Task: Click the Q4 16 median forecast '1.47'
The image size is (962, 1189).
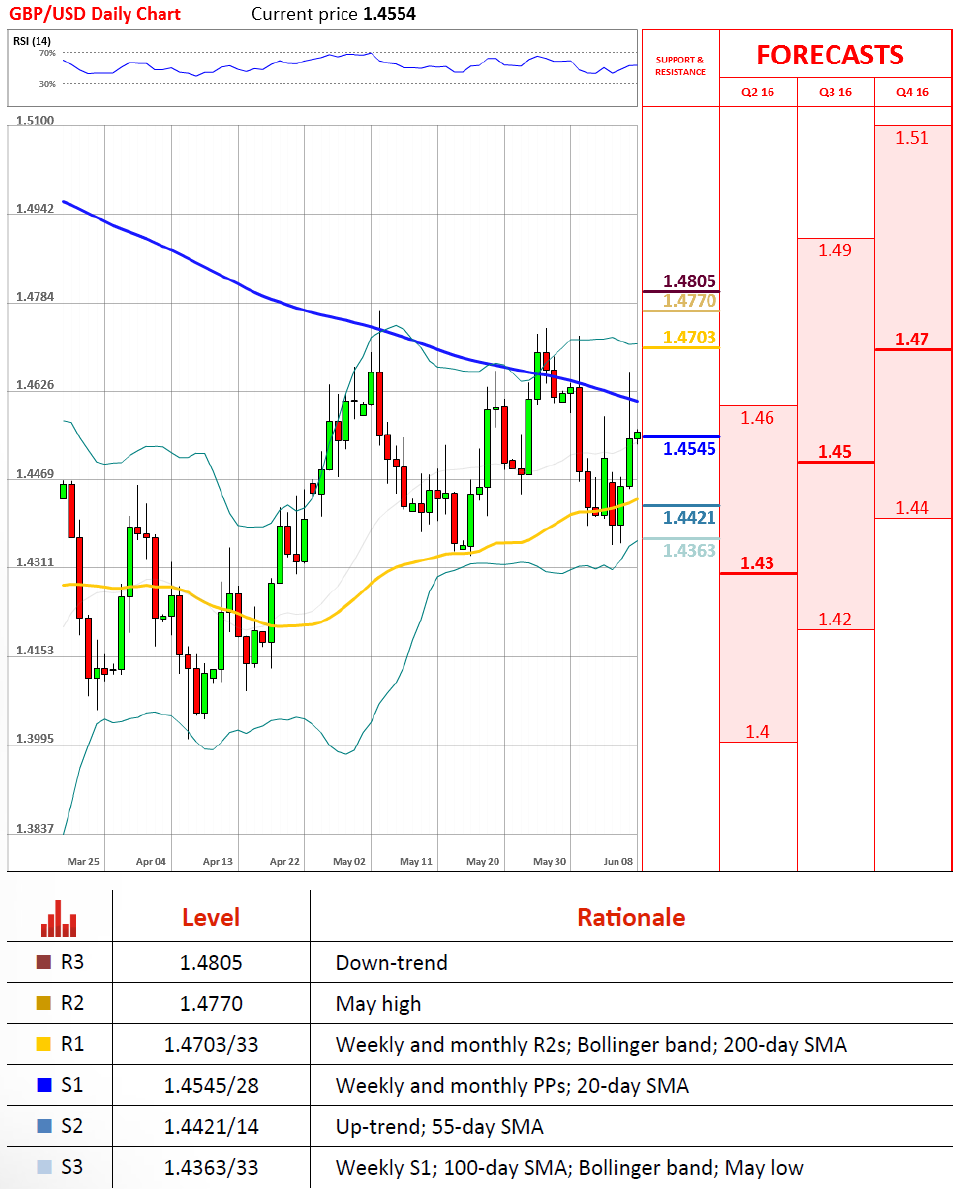Action: (x=911, y=339)
